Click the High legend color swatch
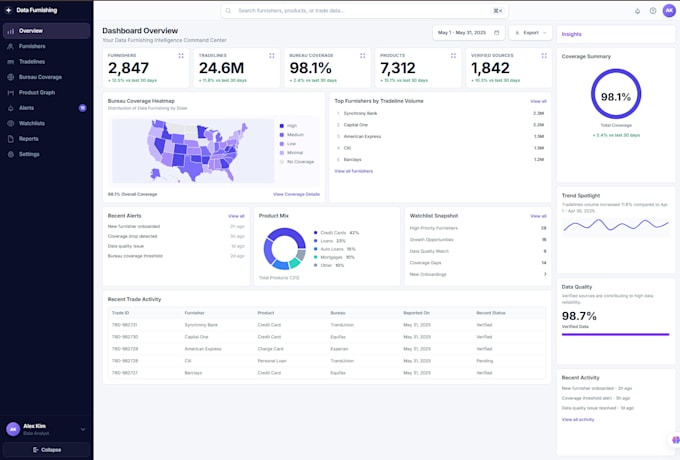 coord(281,126)
